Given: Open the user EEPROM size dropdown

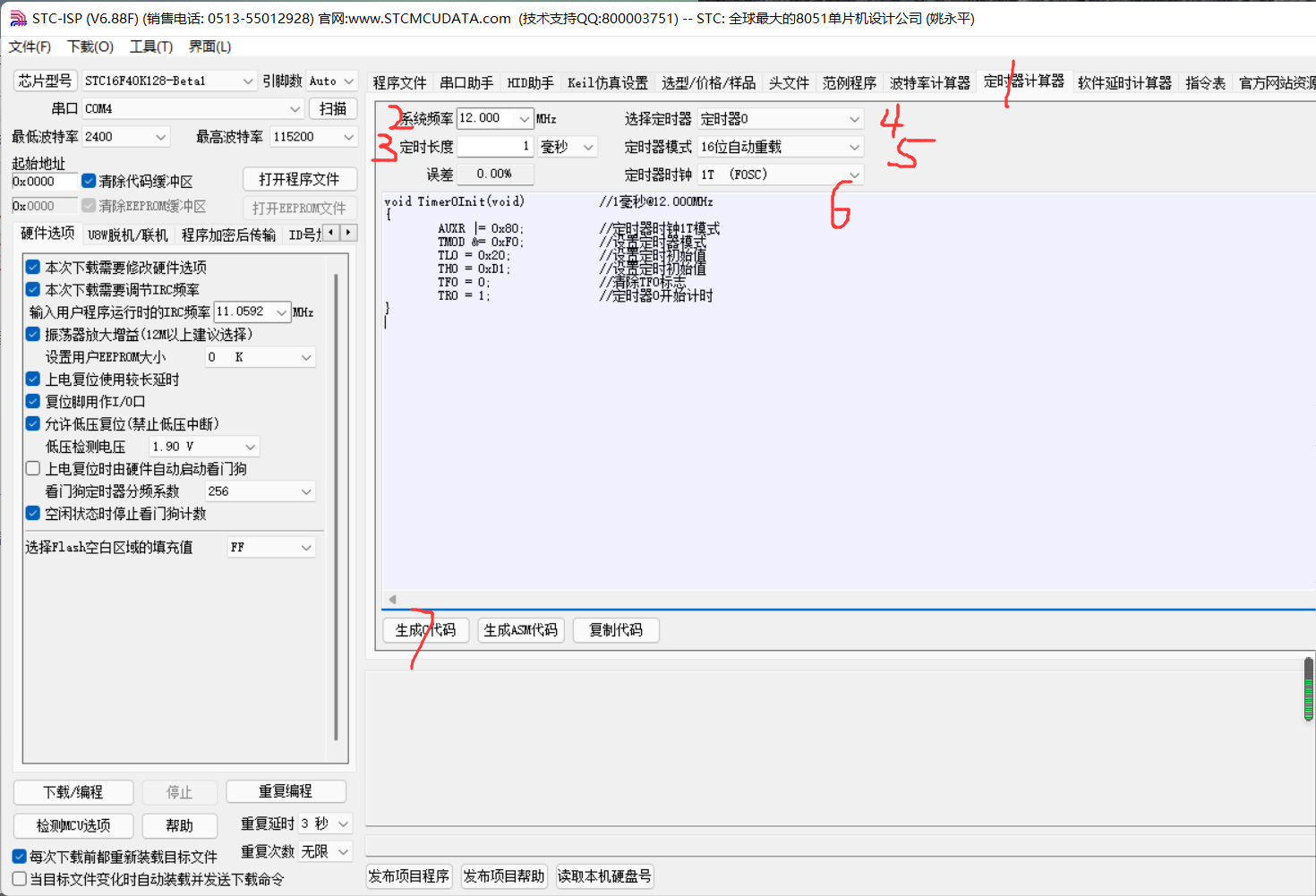Looking at the screenshot, I should 260,357.
